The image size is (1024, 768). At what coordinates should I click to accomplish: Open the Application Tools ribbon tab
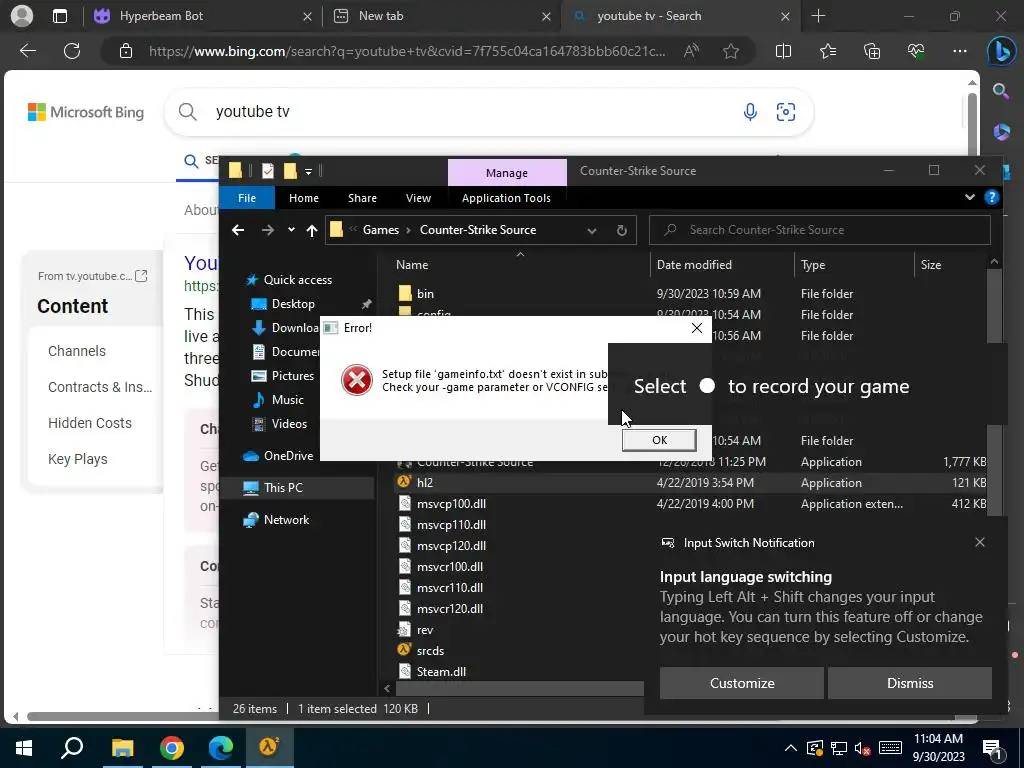506,198
